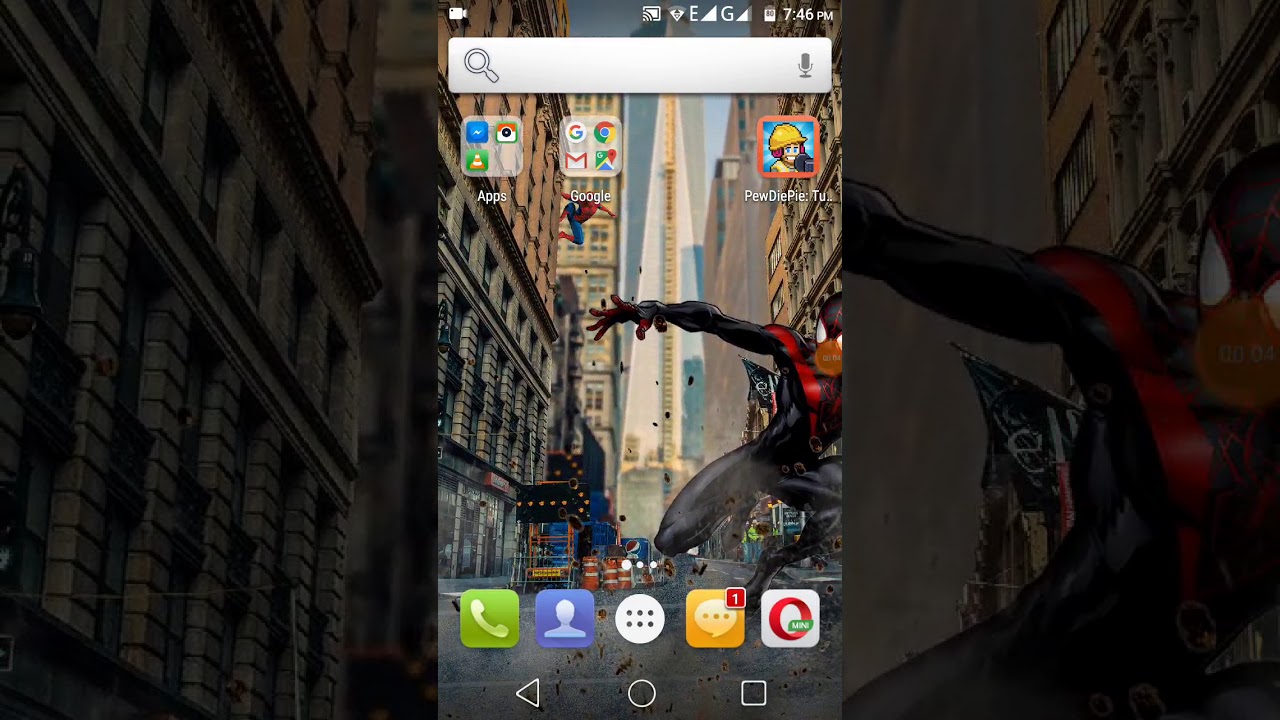The image size is (1280, 720).
Task: Tap the battery status icon
Action: click(770, 14)
